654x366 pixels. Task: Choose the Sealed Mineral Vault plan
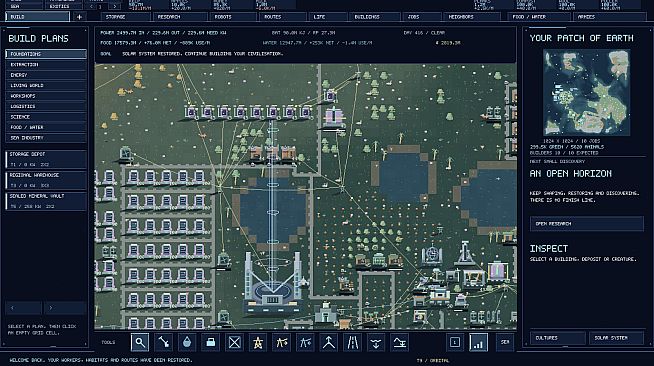46,201
